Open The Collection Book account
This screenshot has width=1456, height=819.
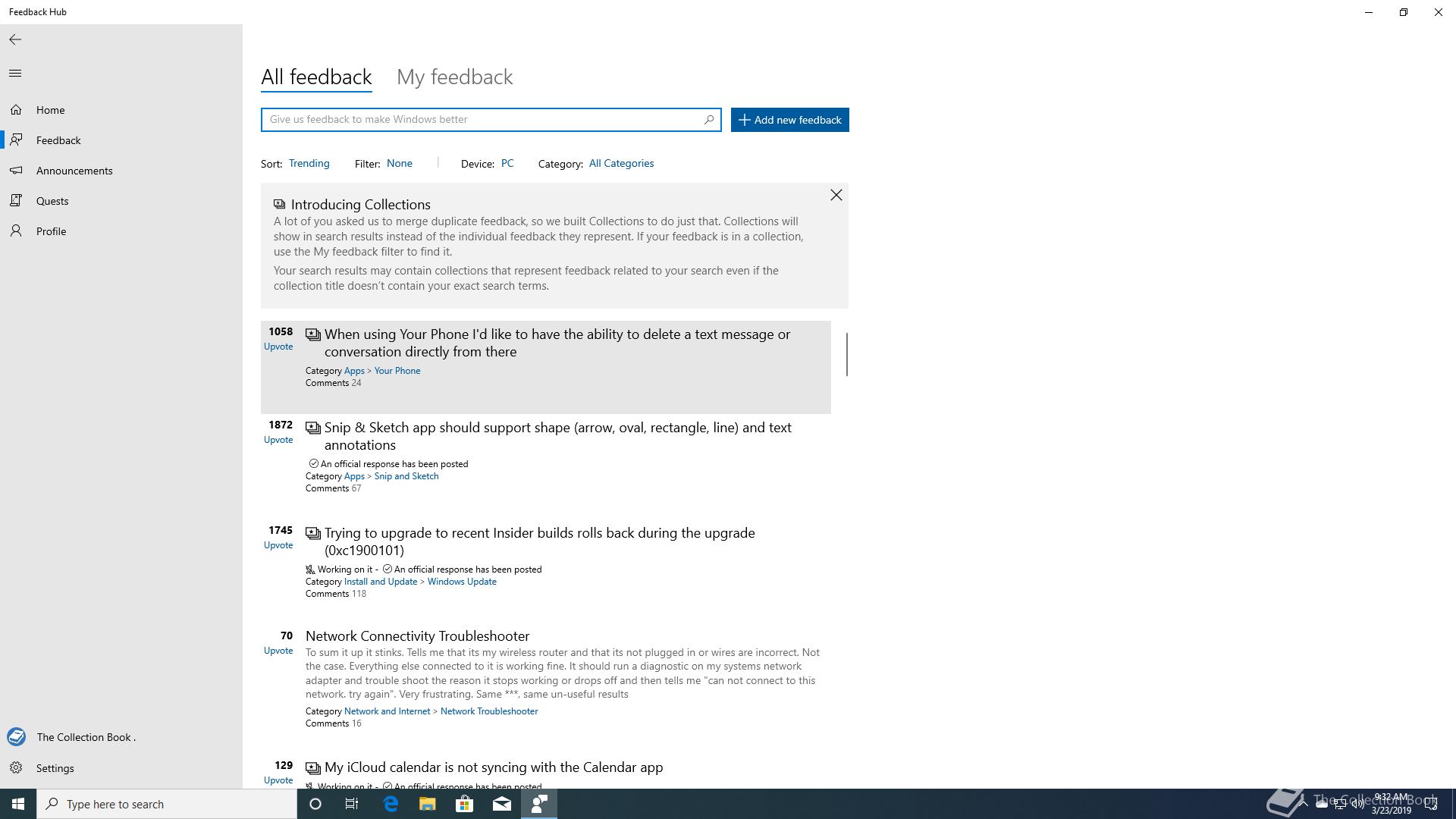tap(85, 737)
